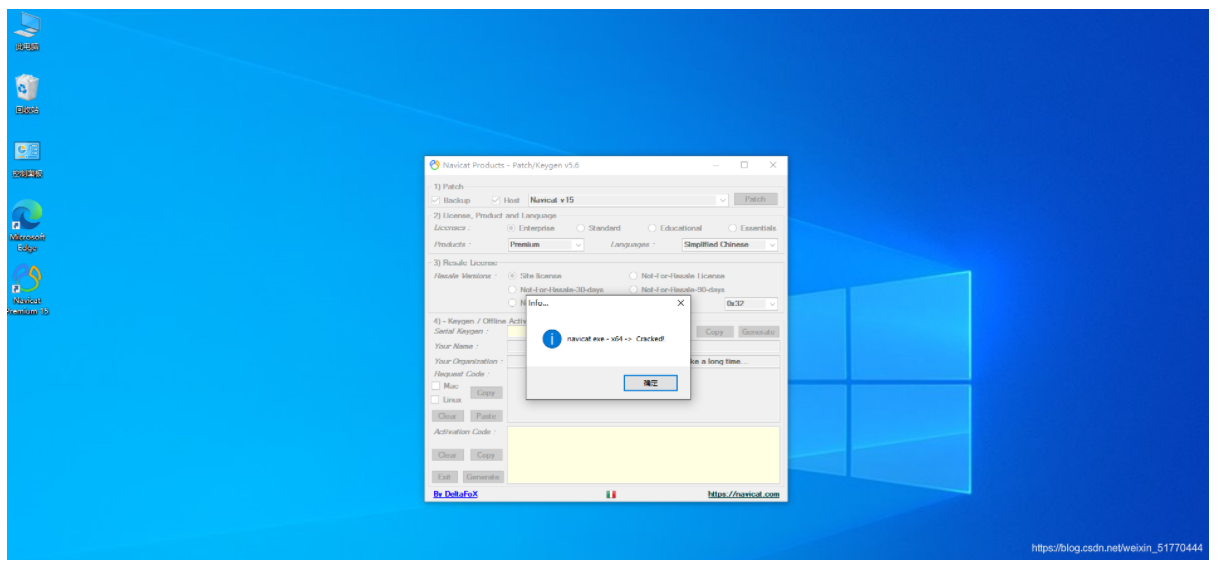Click the Patch button
Screen dimensions: 1226x571
tap(755, 199)
